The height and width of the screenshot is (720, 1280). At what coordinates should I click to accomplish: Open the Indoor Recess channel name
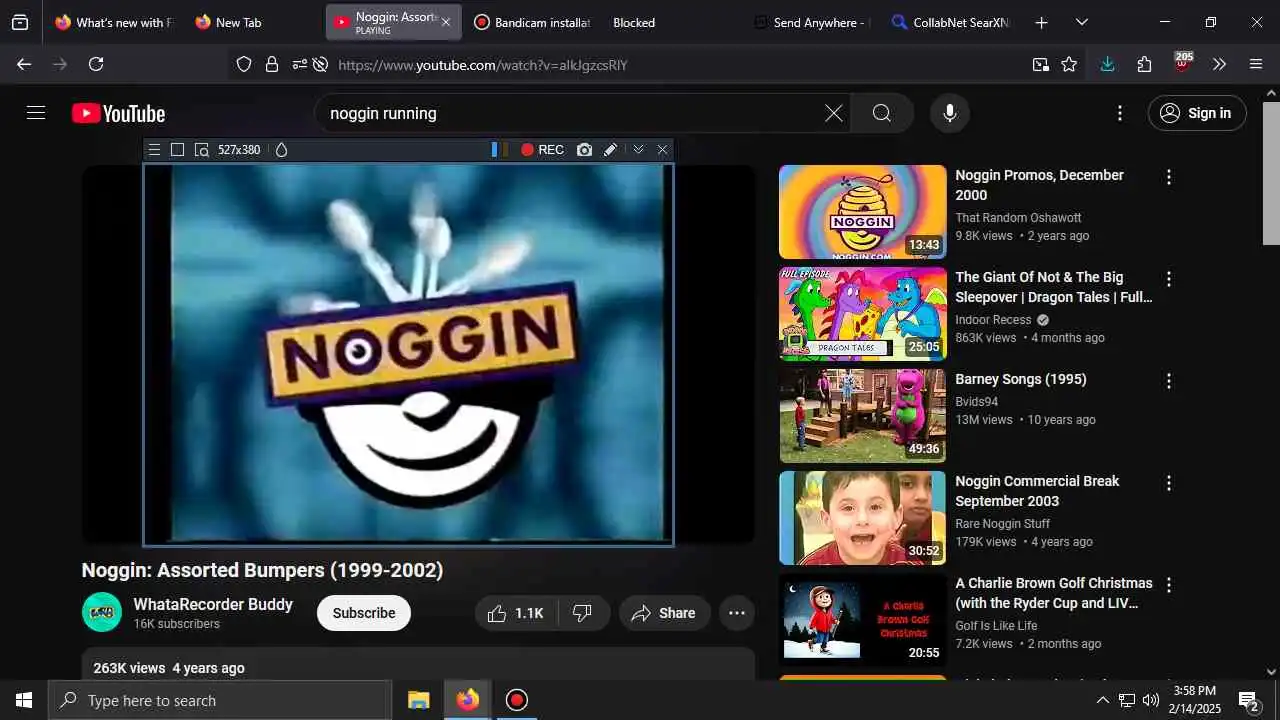click(x=993, y=320)
